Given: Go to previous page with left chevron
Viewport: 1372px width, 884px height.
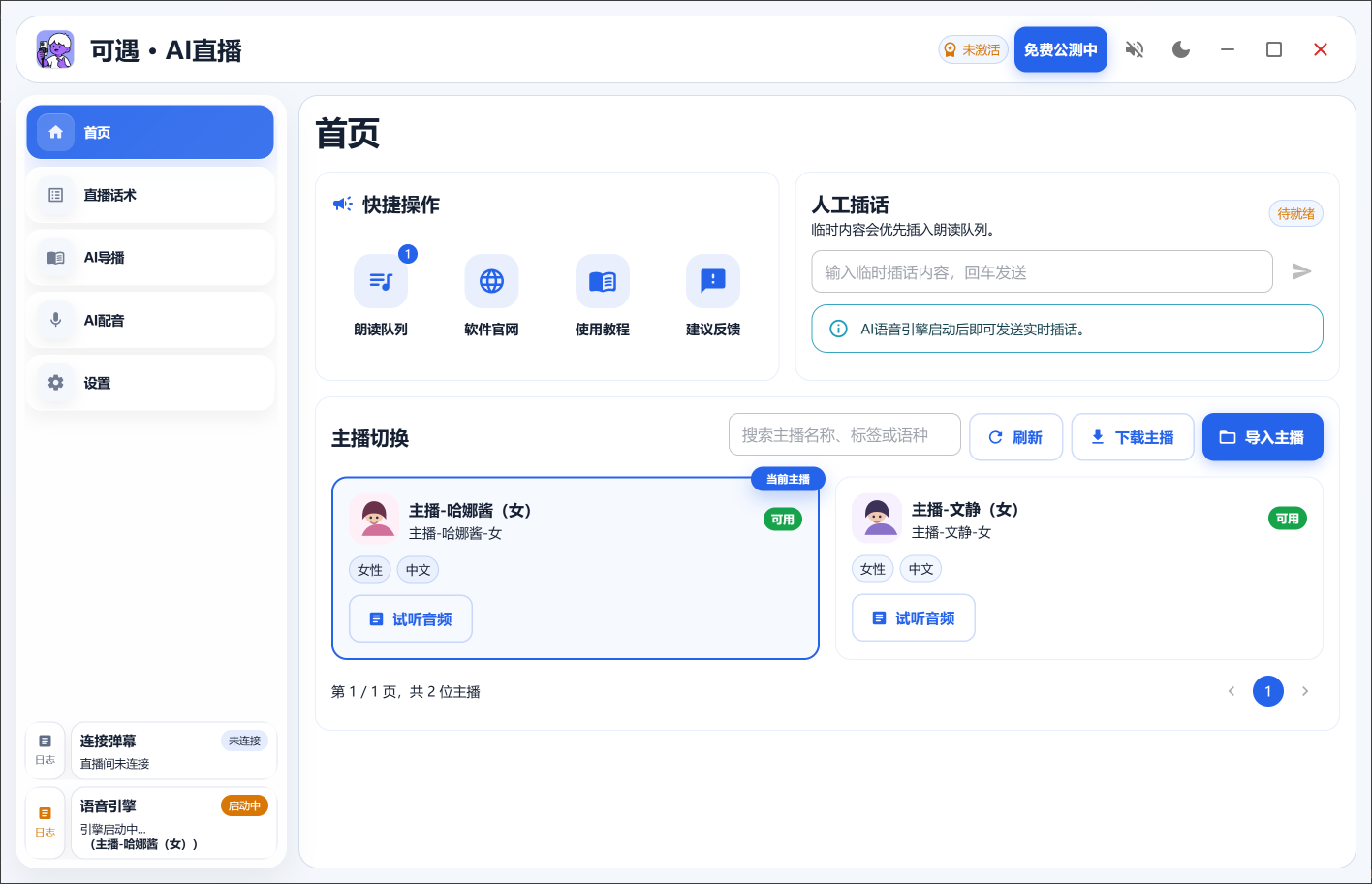Looking at the screenshot, I should [1232, 691].
